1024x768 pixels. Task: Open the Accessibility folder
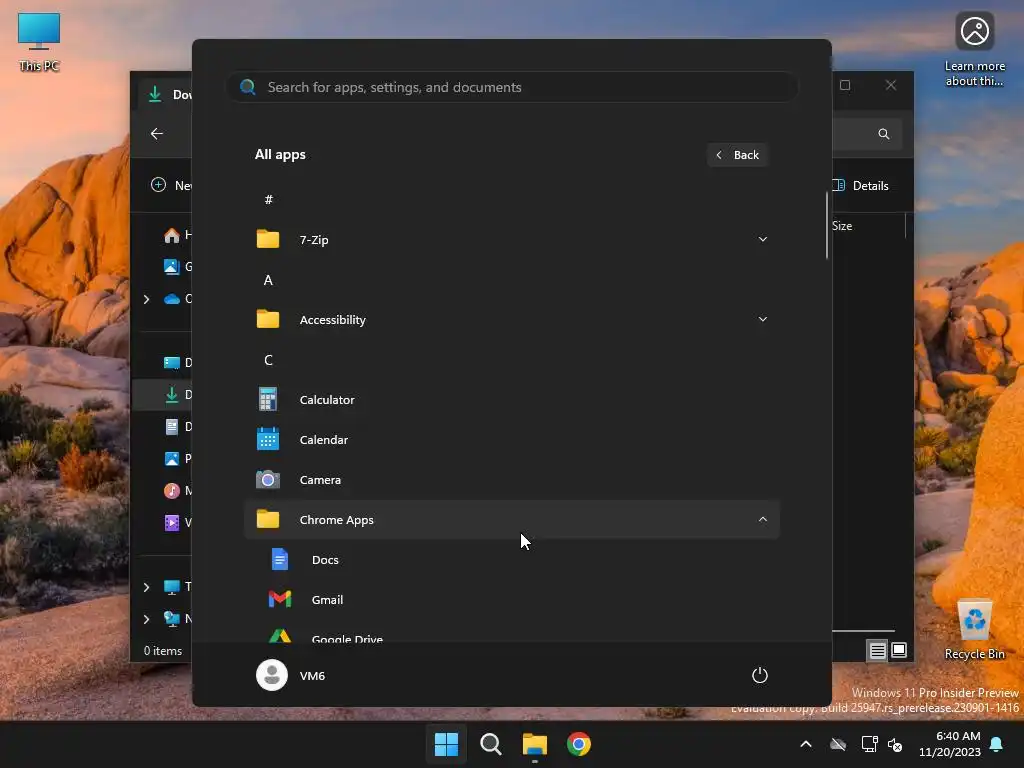point(511,319)
